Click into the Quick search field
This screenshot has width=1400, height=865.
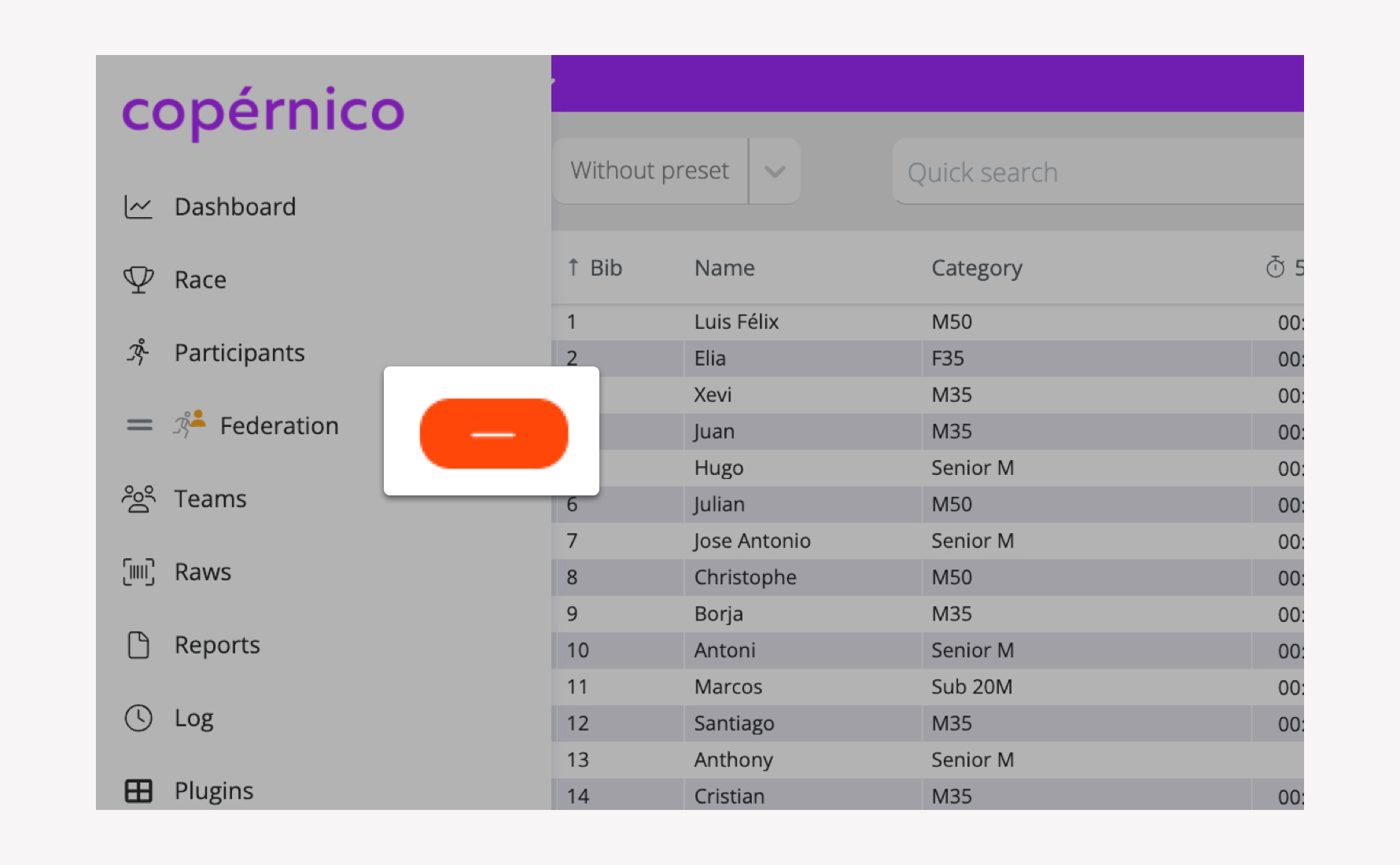tap(1097, 171)
